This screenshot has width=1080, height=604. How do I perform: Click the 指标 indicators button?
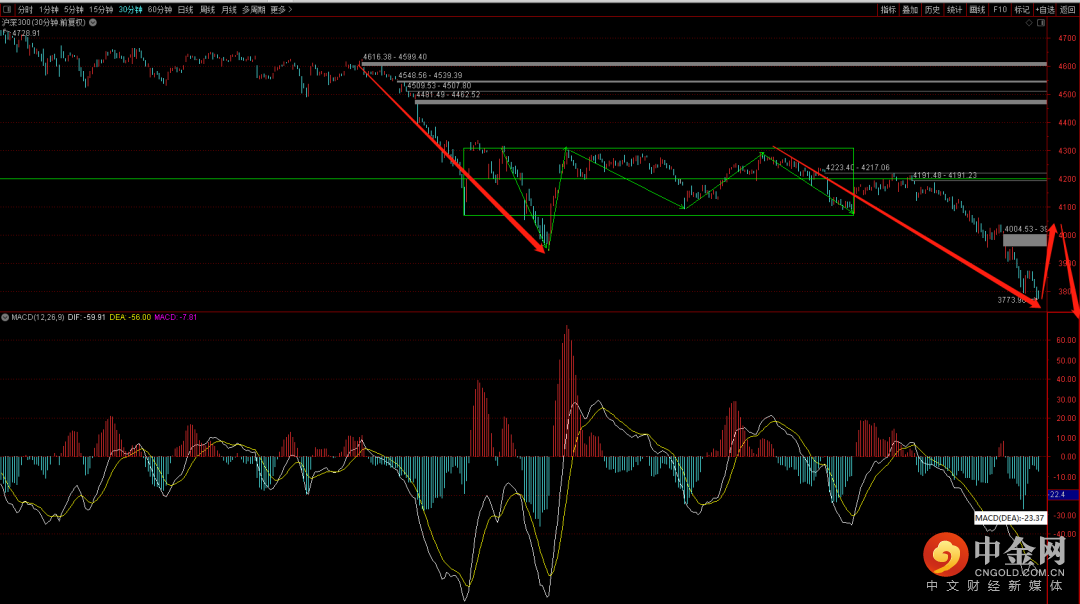pyautogui.click(x=888, y=9)
